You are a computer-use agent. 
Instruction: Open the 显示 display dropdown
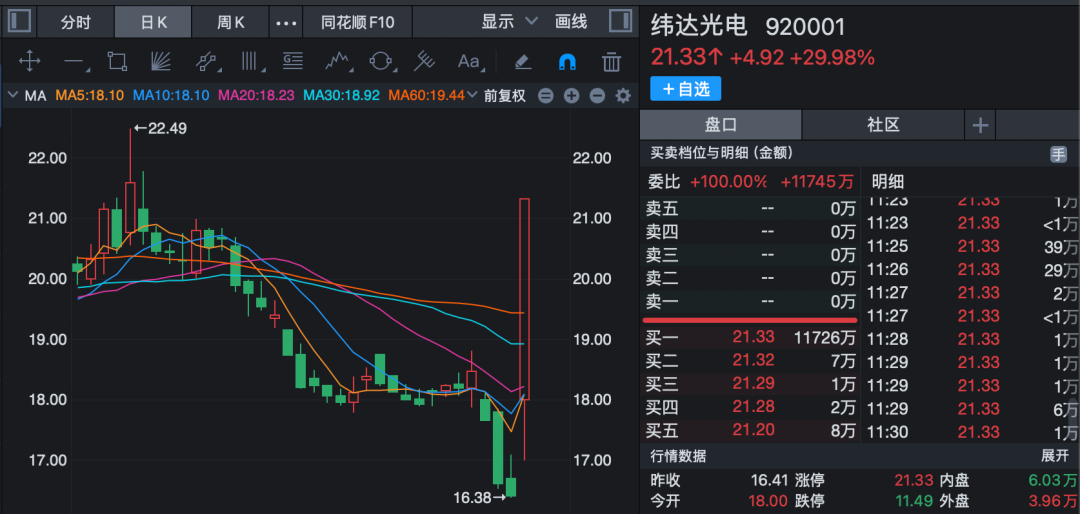pyautogui.click(x=509, y=21)
